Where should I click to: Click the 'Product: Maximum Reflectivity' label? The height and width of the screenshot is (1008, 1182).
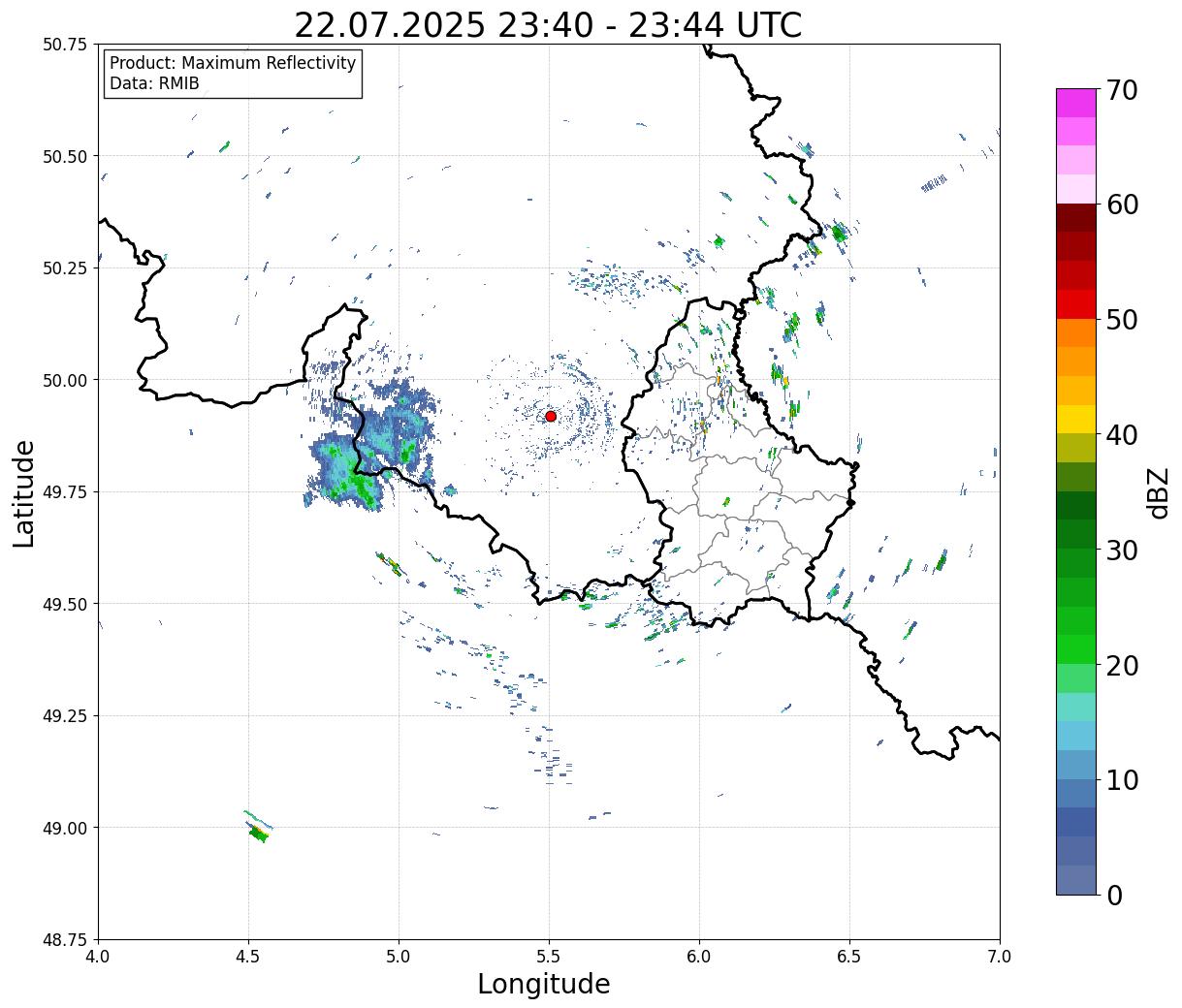(233, 63)
